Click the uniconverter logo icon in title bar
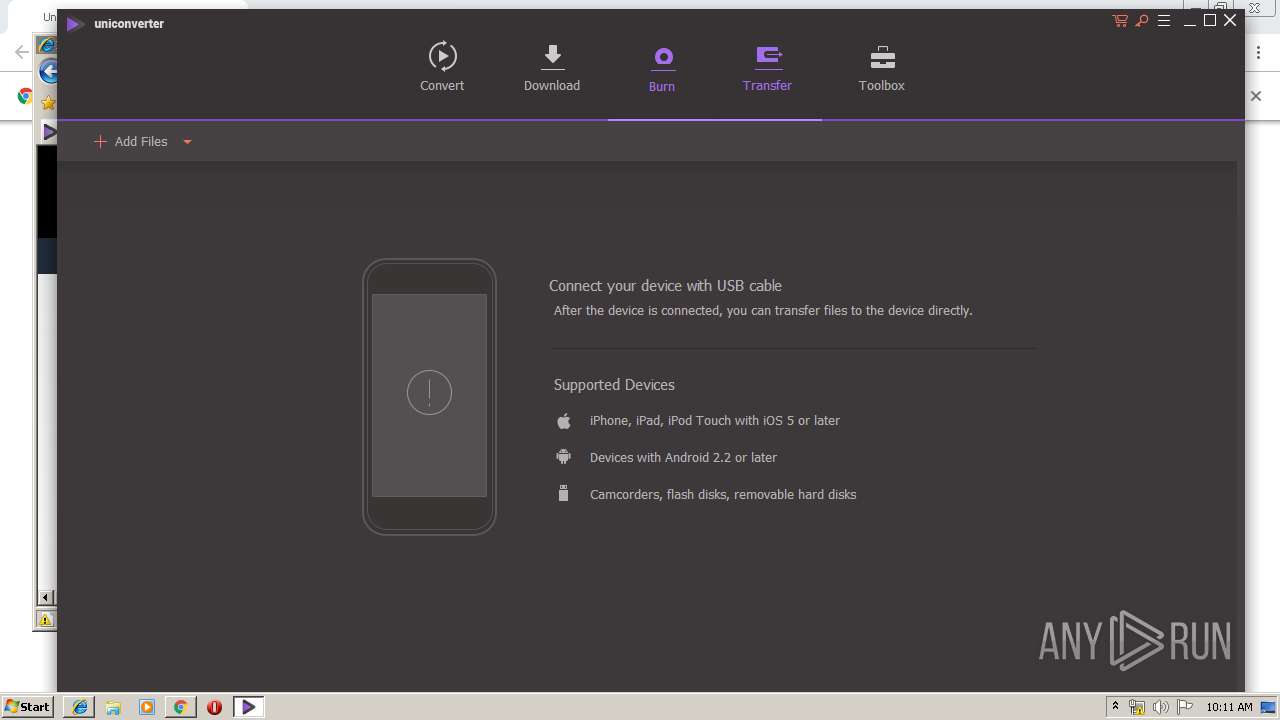The image size is (1280, 720). point(74,24)
